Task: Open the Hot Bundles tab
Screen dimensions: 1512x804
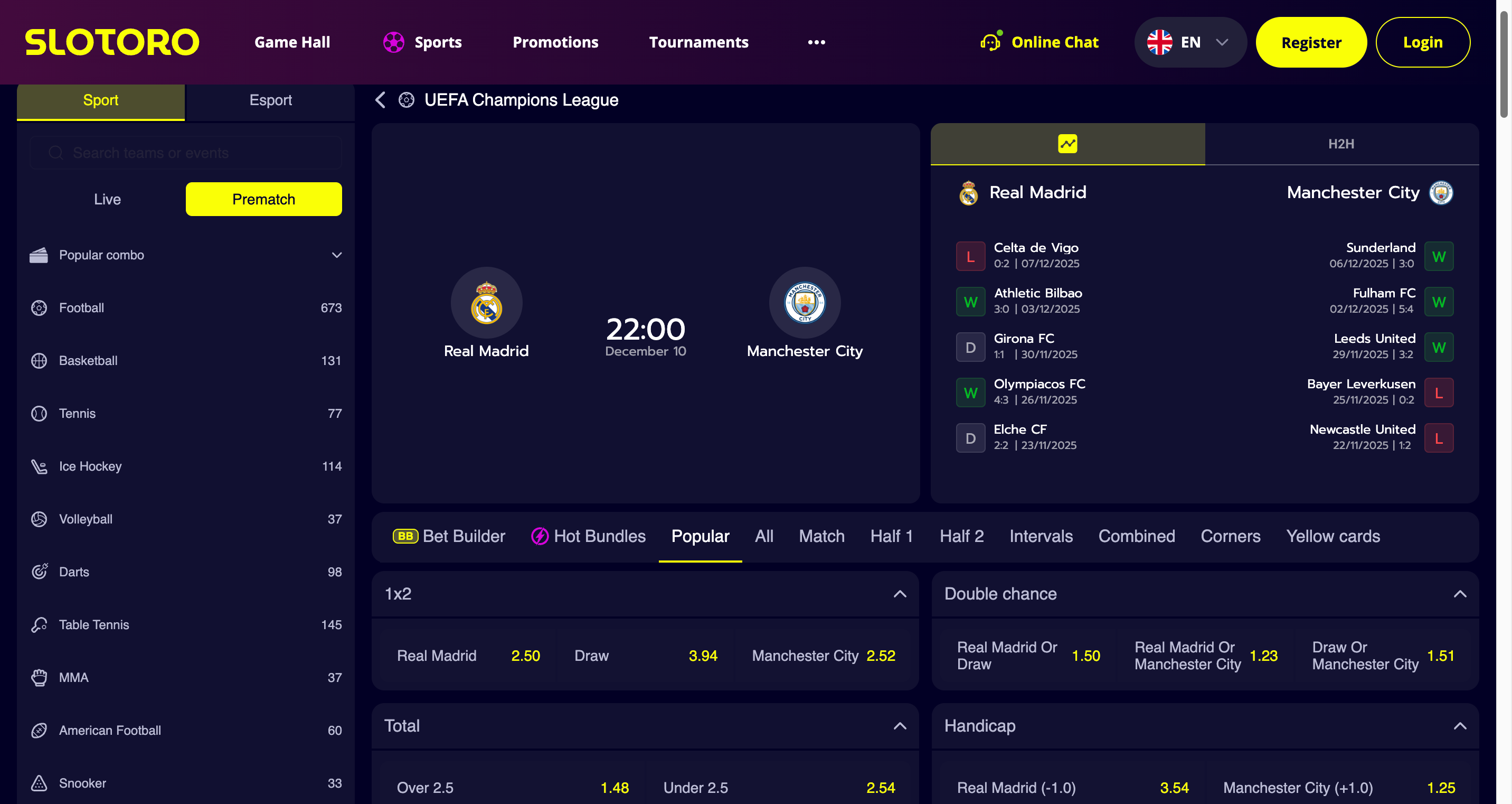Action: [588, 536]
